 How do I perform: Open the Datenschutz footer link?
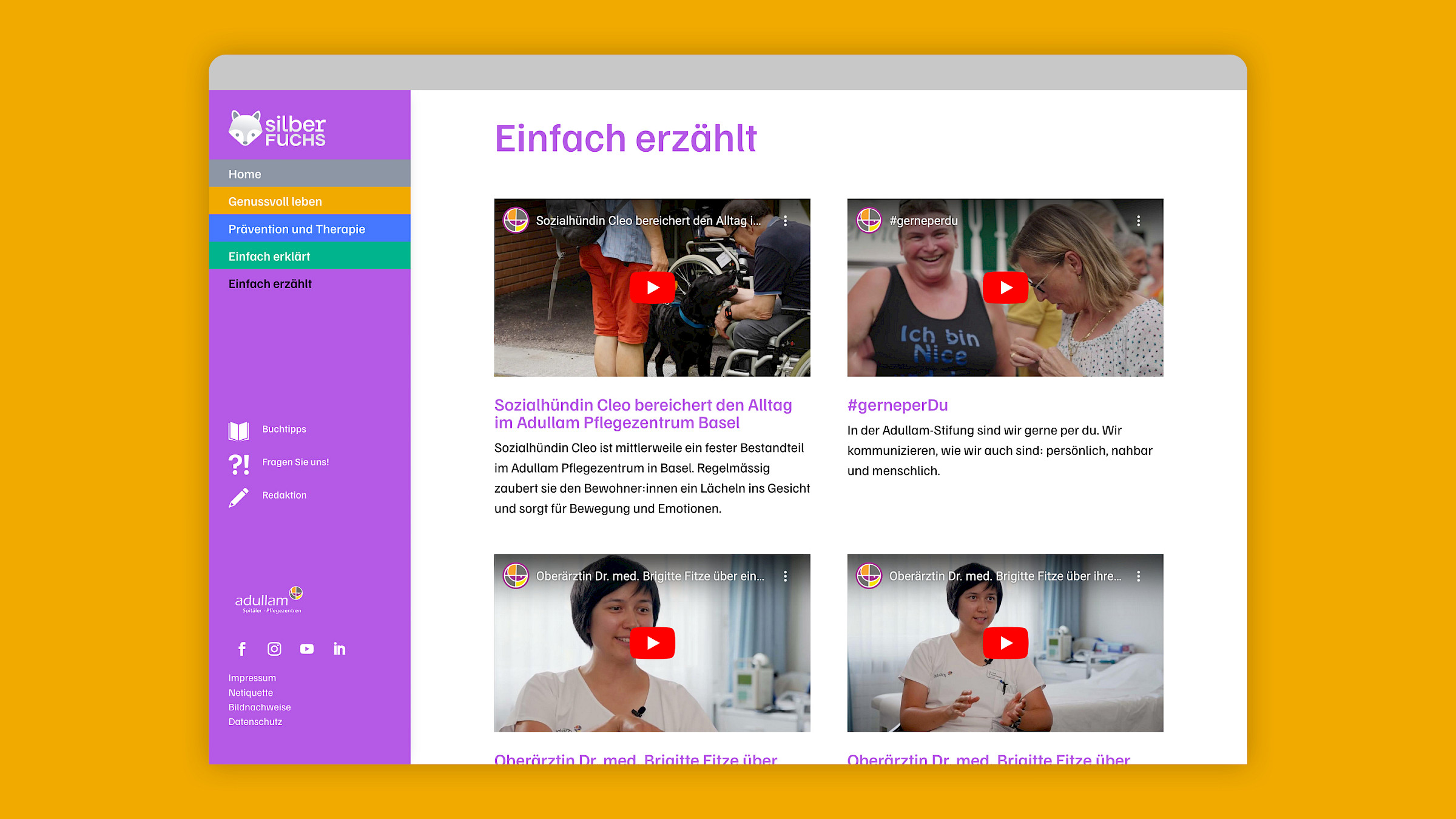(x=255, y=722)
